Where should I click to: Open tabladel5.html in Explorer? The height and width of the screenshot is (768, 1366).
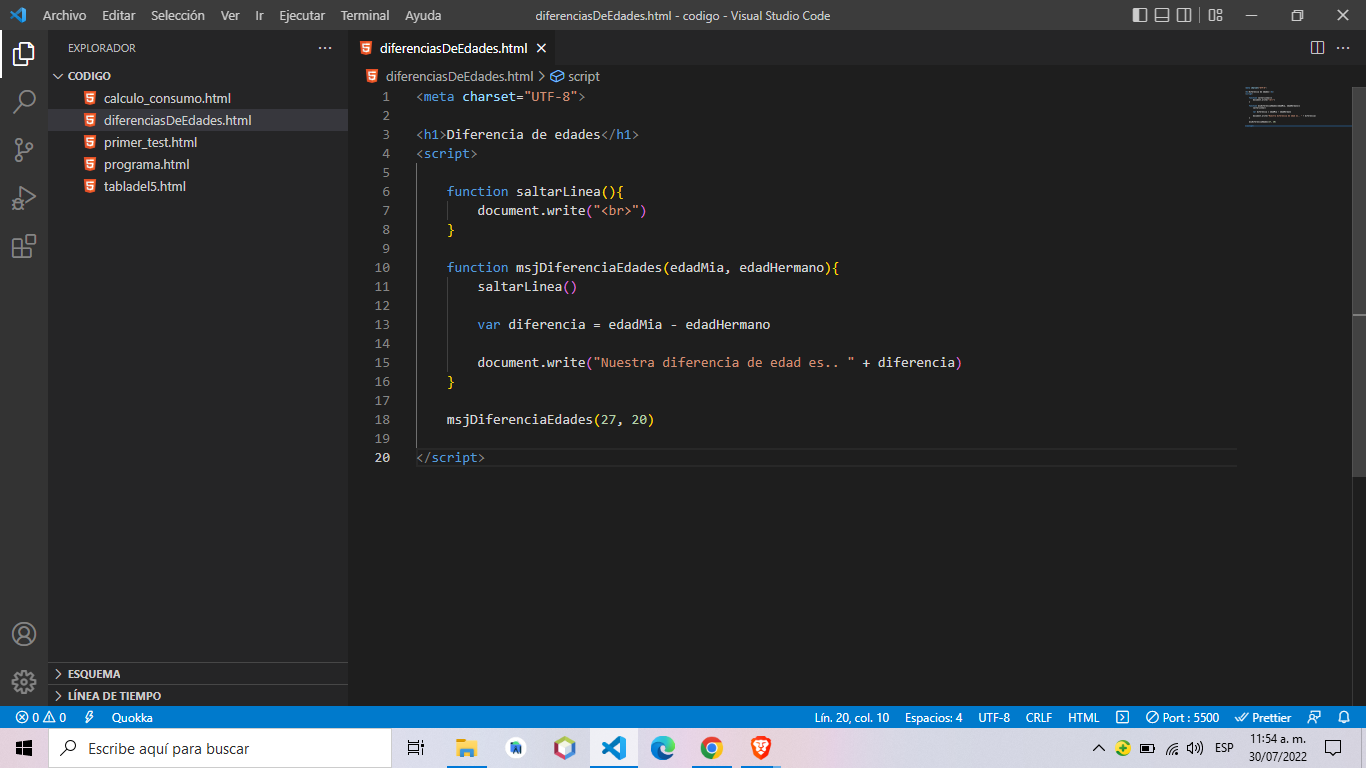(198, 186)
